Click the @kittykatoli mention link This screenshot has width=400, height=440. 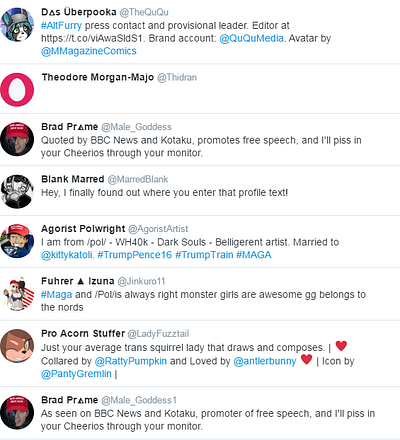click(x=67, y=255)
